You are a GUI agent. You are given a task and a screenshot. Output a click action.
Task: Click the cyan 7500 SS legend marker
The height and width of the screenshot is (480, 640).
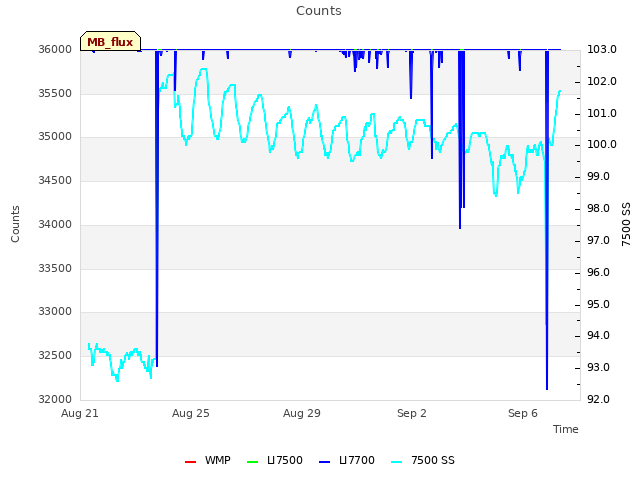397,462
